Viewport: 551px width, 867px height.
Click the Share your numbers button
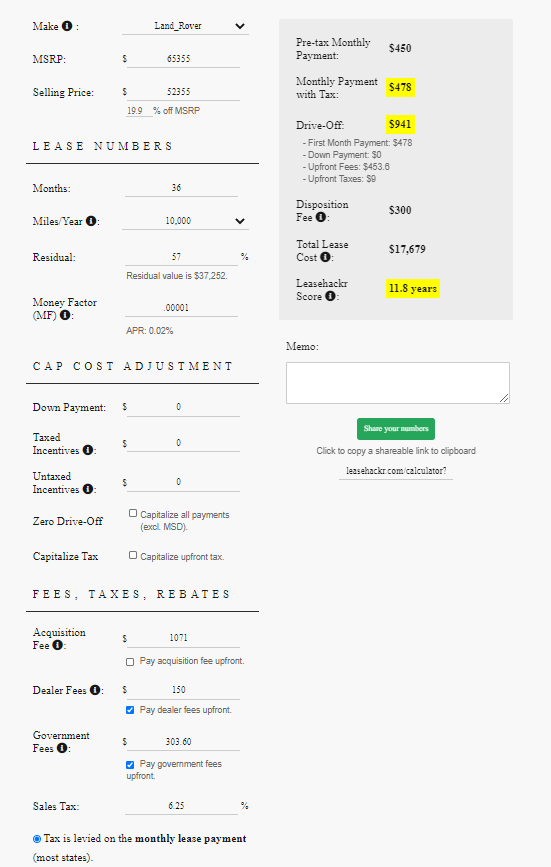396,429
